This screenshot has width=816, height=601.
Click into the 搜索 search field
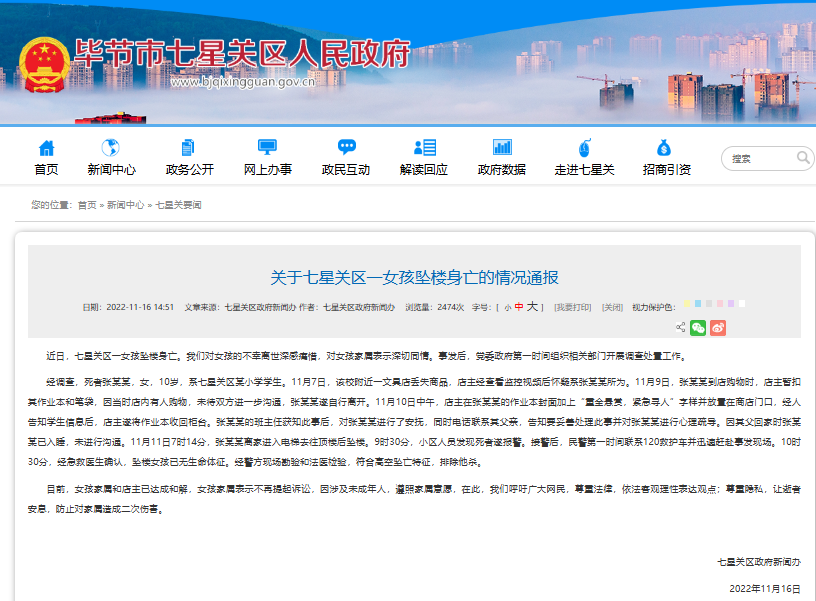click(760, 158)
